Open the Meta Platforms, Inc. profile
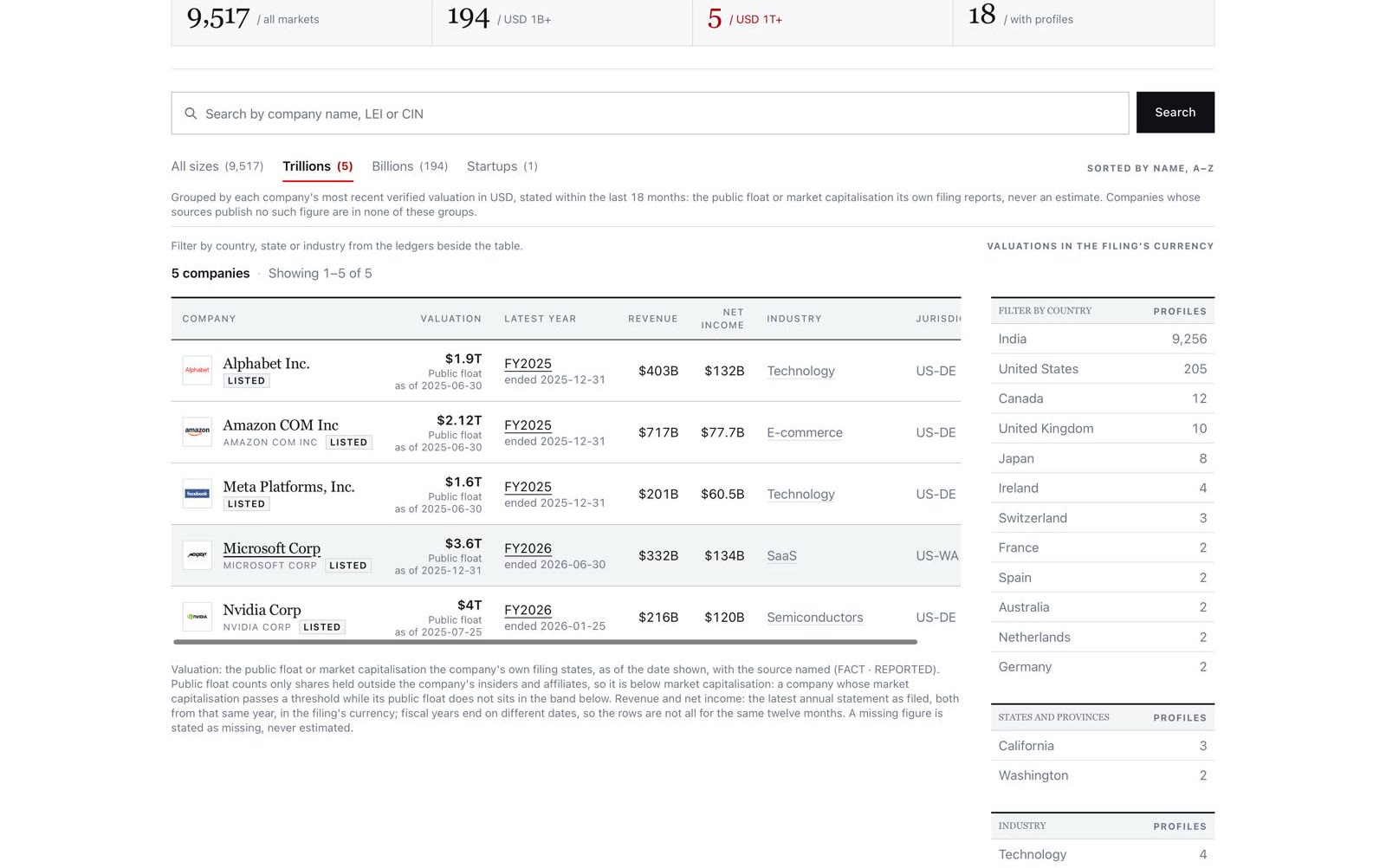The width and height of the screenshot is (1386, 868). [288, 487]
